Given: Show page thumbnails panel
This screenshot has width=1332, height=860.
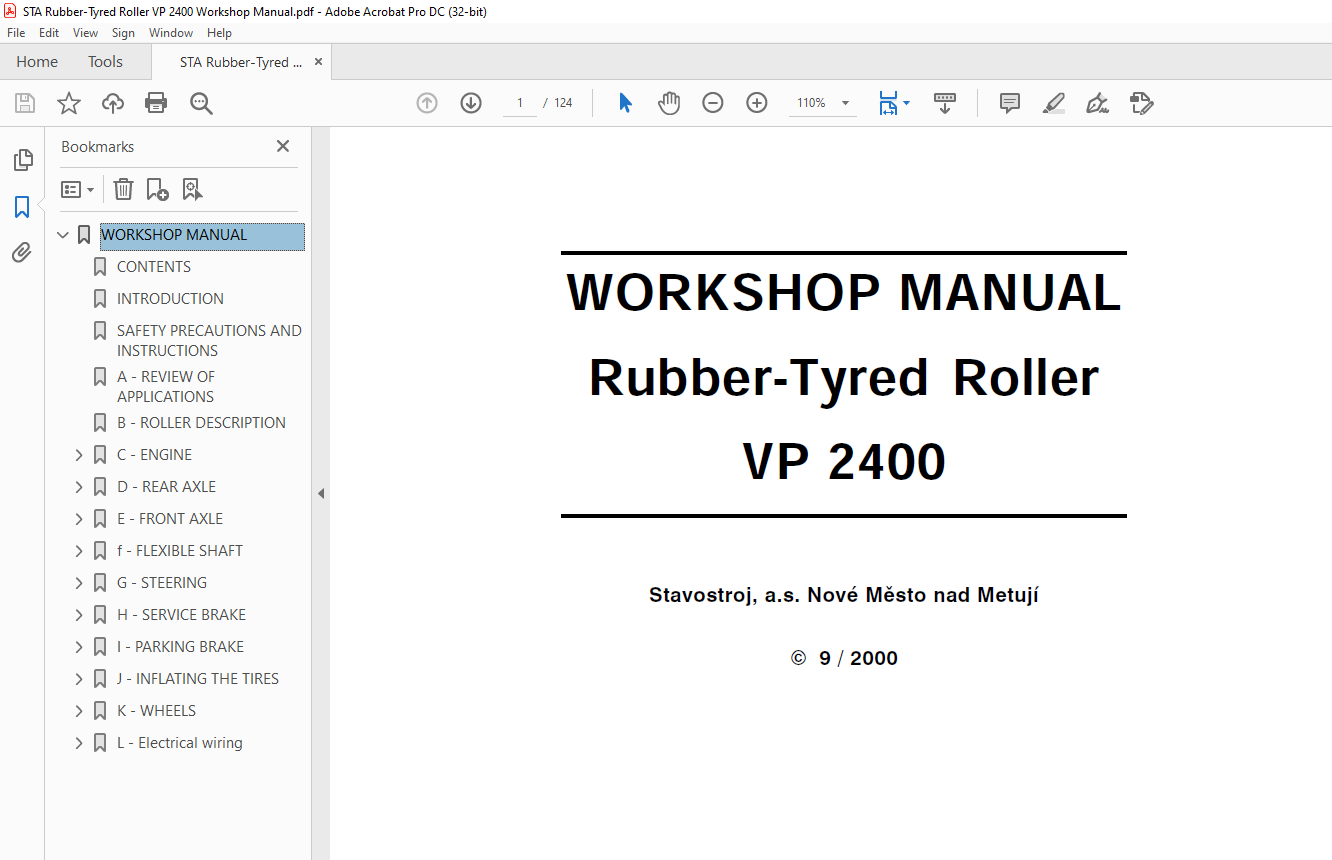Looking at the screenshot, I should (22, 160).
